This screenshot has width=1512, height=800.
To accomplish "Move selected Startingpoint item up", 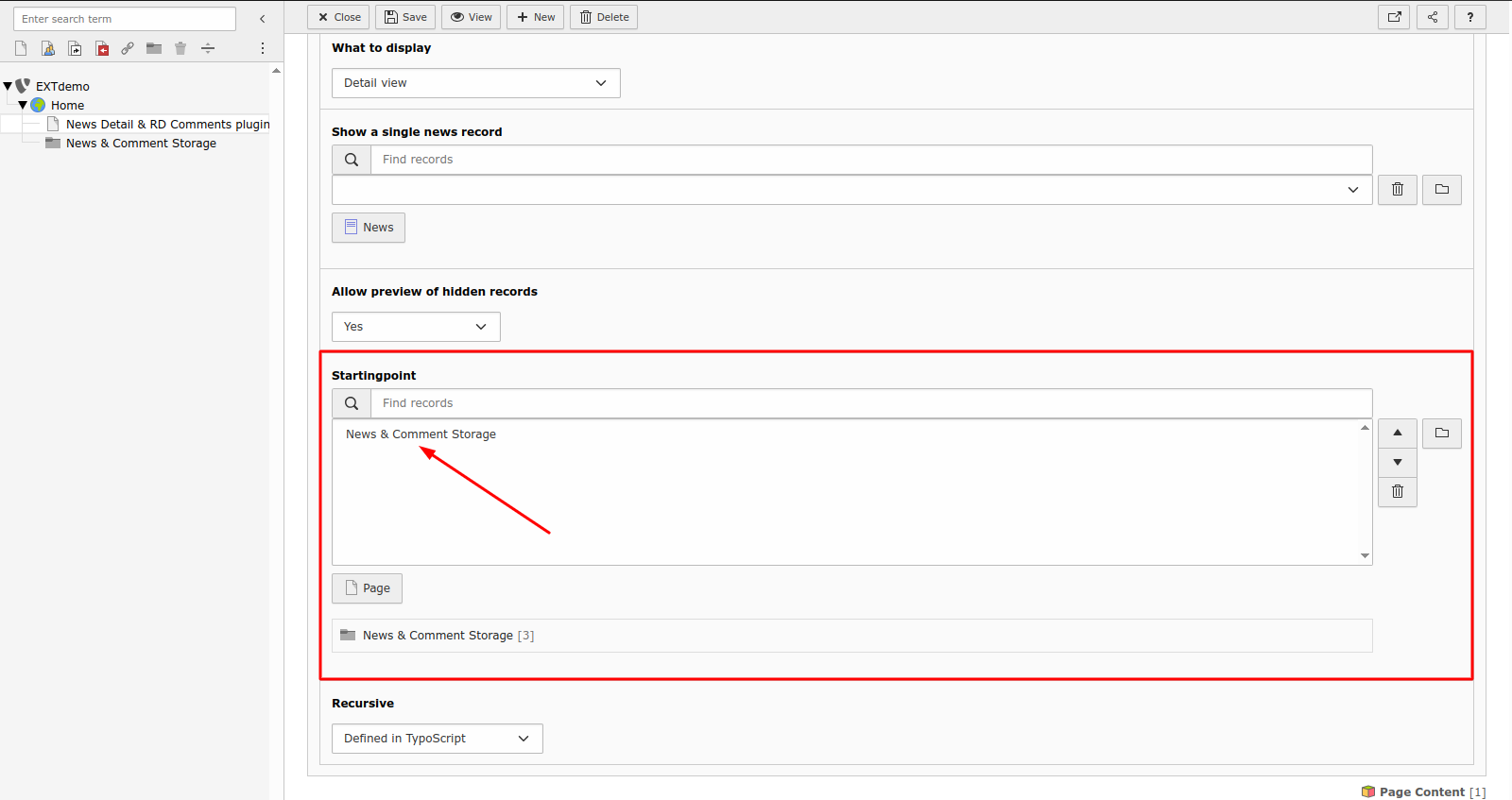I will pyautogui.click(x=1398, y=433).
